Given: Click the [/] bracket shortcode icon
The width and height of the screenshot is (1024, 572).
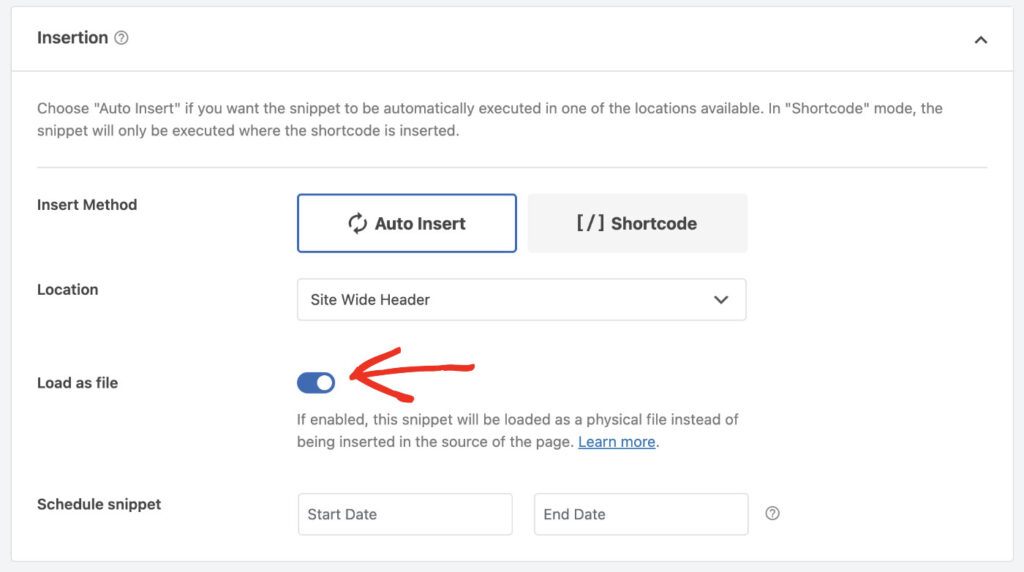Looking at the screenshot, I should (590, 223).
